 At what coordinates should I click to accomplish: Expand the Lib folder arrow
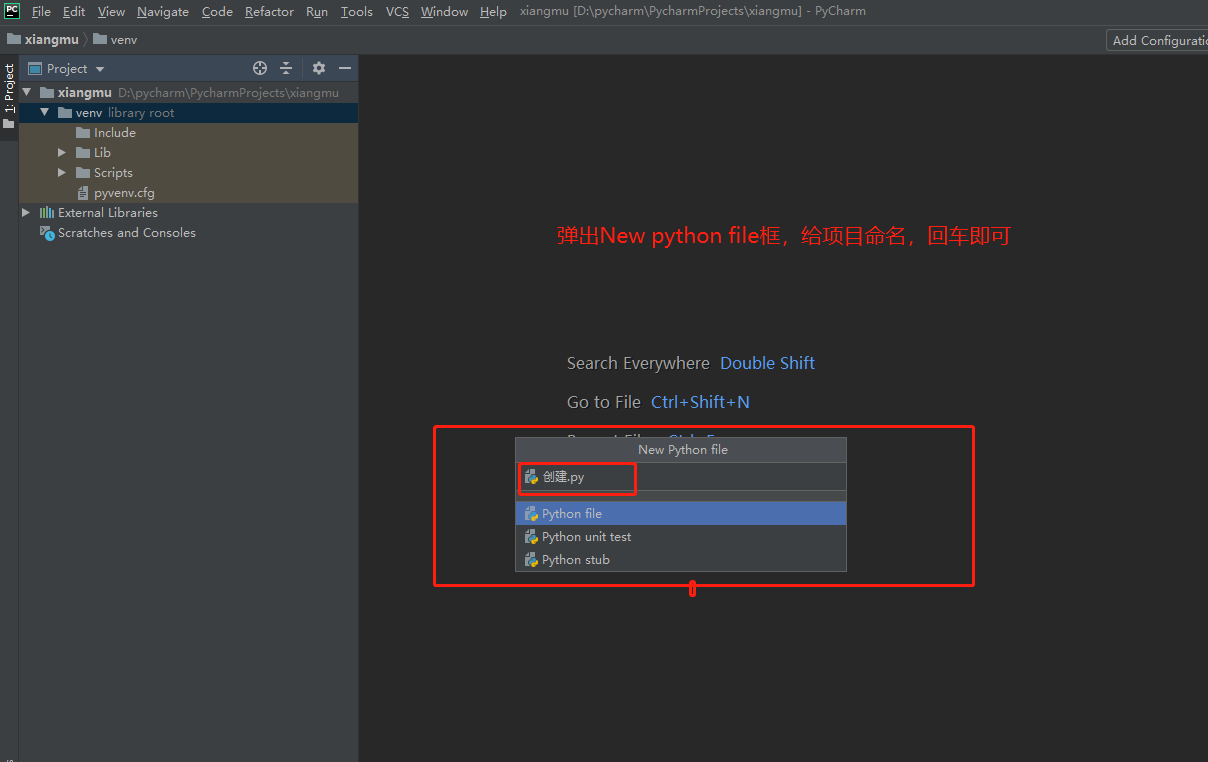(62, 152)
